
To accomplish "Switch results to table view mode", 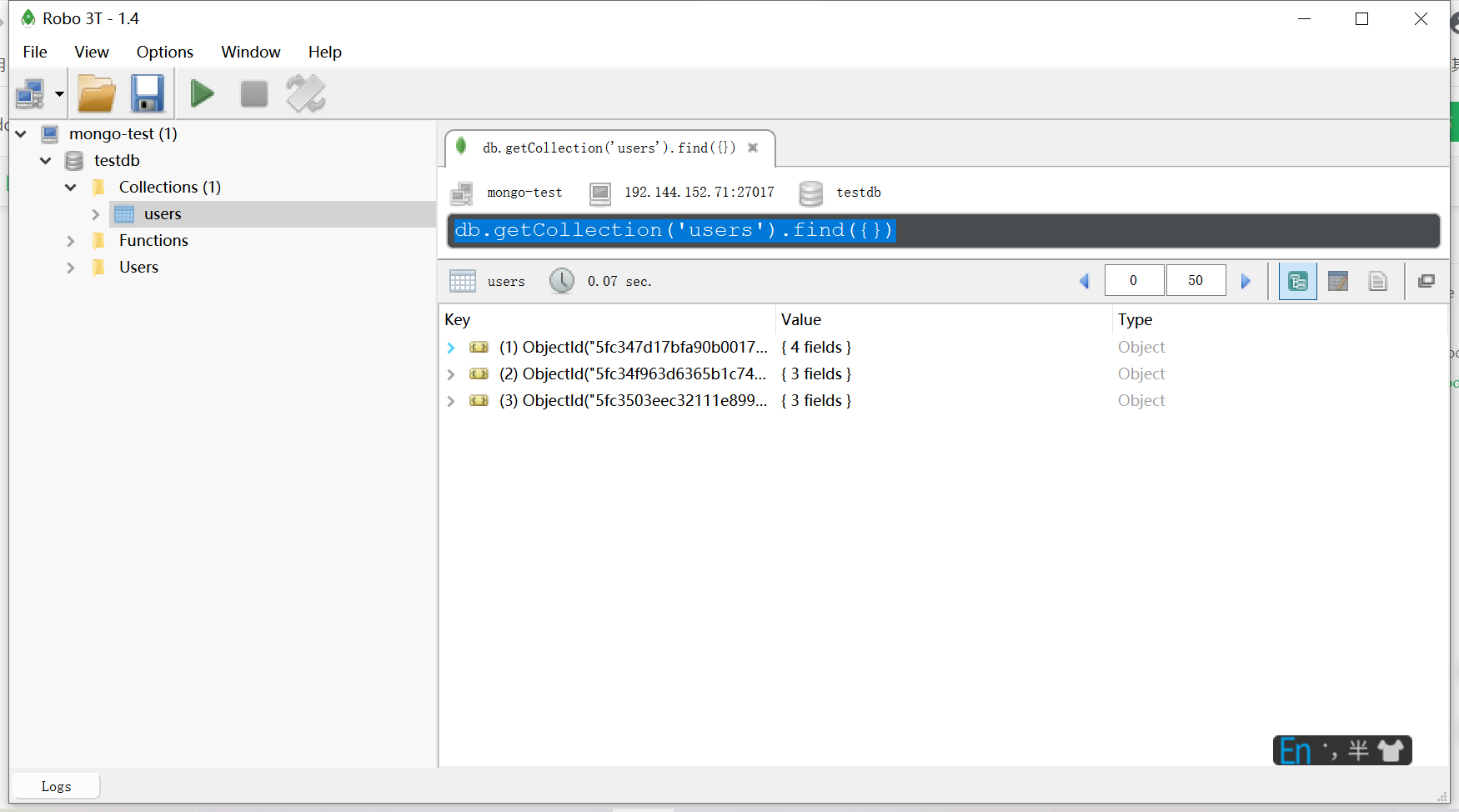I will point(1338,281).
